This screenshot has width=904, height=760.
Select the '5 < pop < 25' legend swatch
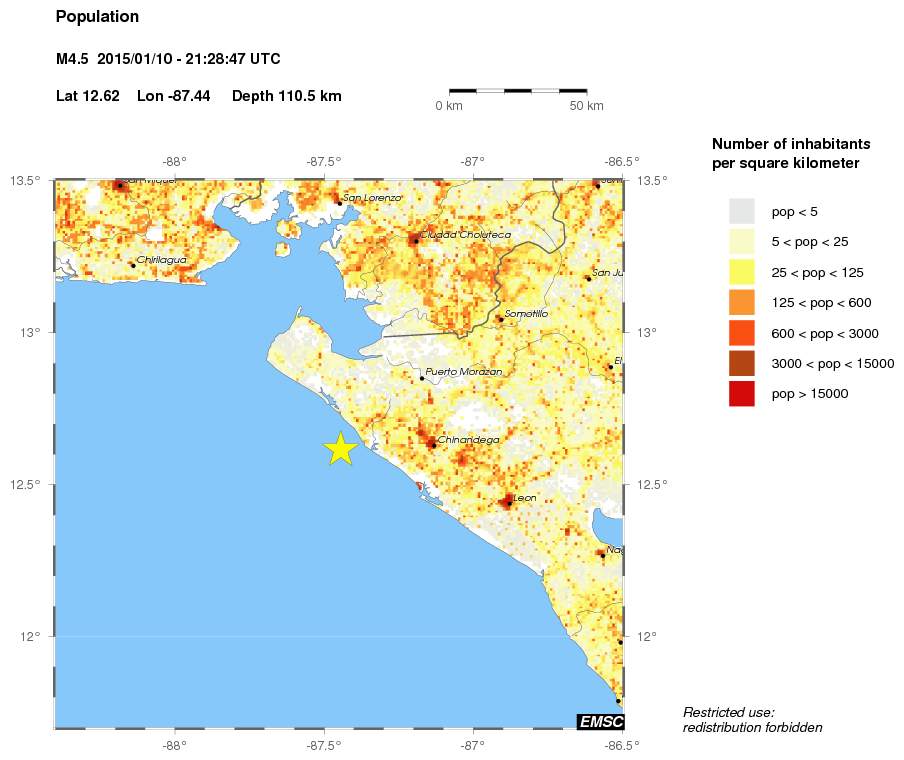pos(741,241)
